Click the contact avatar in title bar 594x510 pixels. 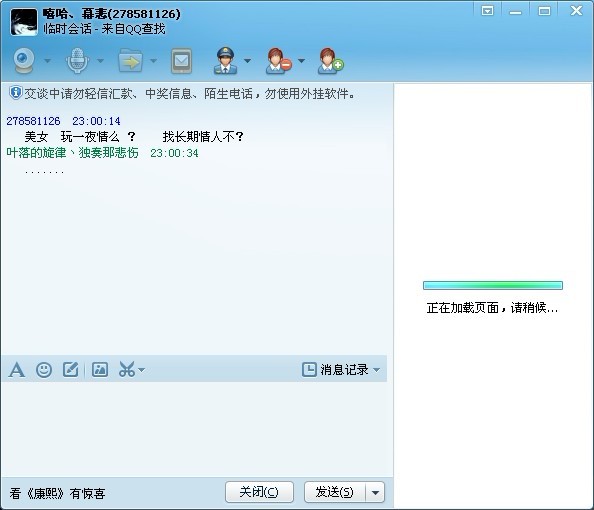click(x=24, y=22)
